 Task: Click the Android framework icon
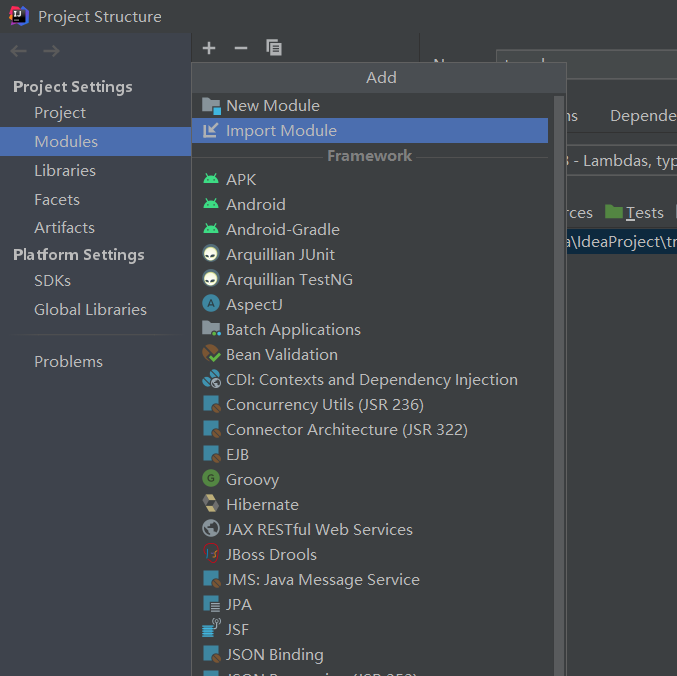[211, 204]
